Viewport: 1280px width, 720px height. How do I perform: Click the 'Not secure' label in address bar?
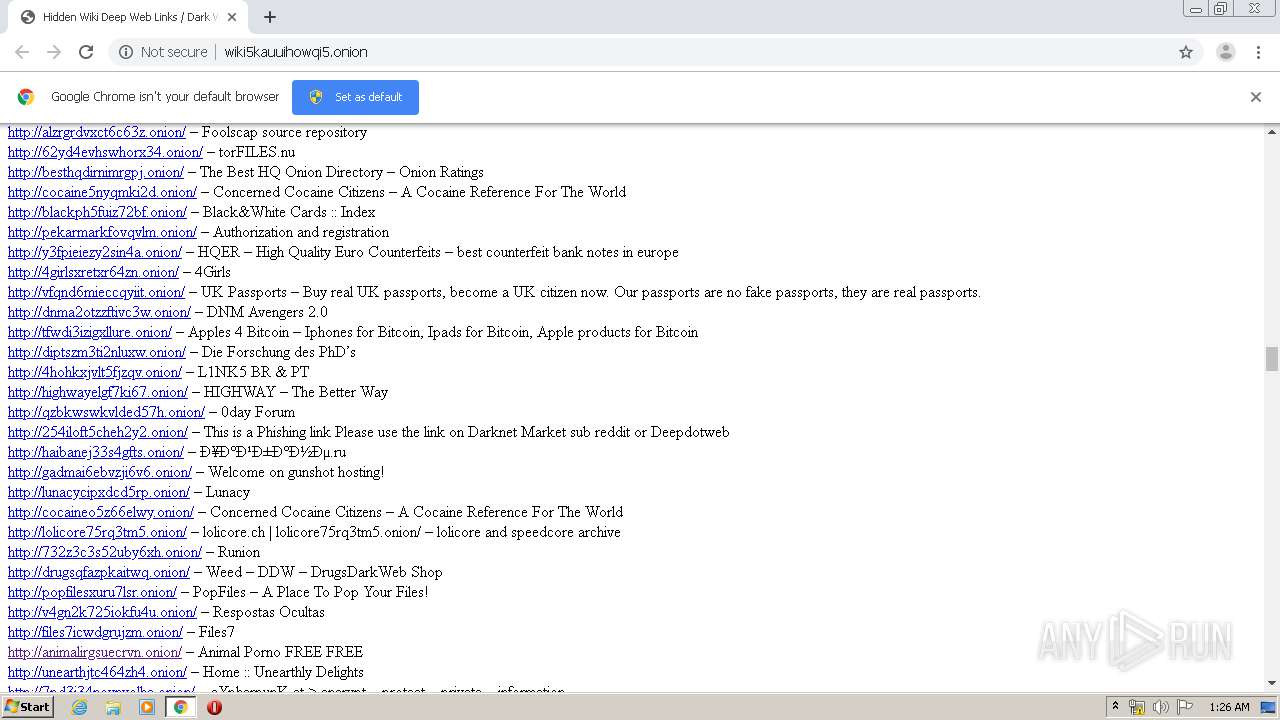174,52
